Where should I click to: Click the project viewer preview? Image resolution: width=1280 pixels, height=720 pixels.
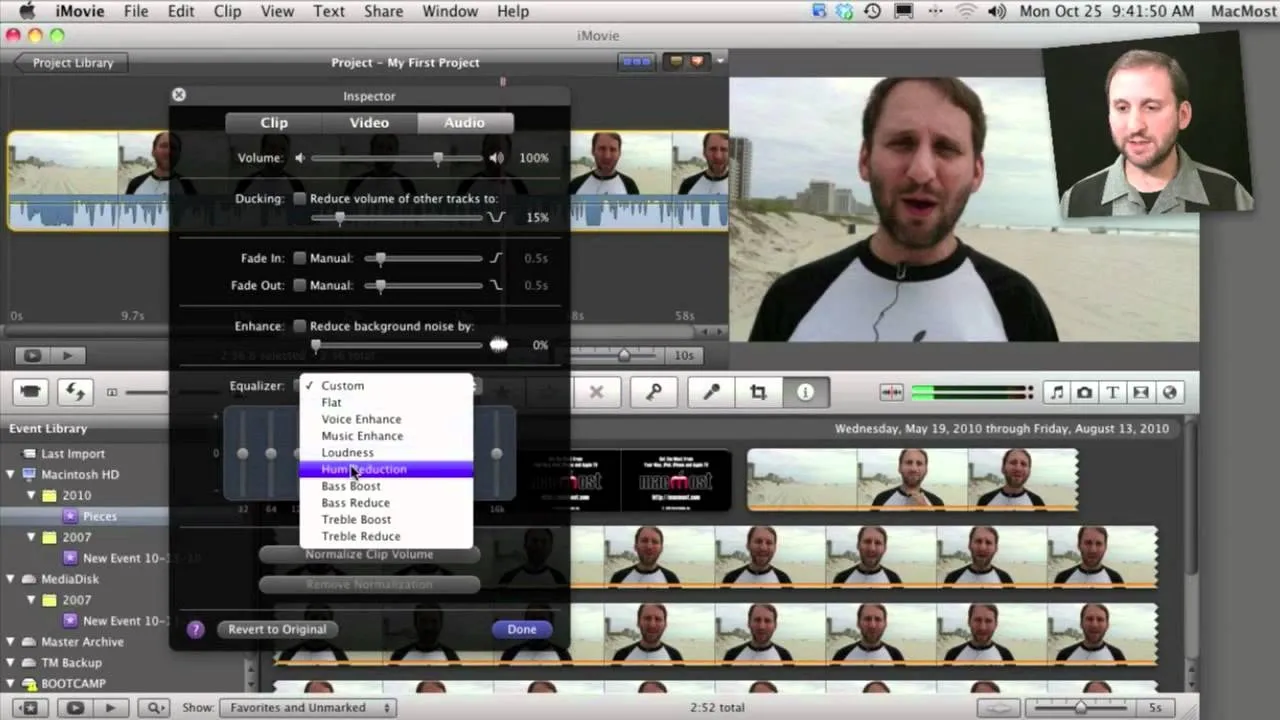[964, 209]
